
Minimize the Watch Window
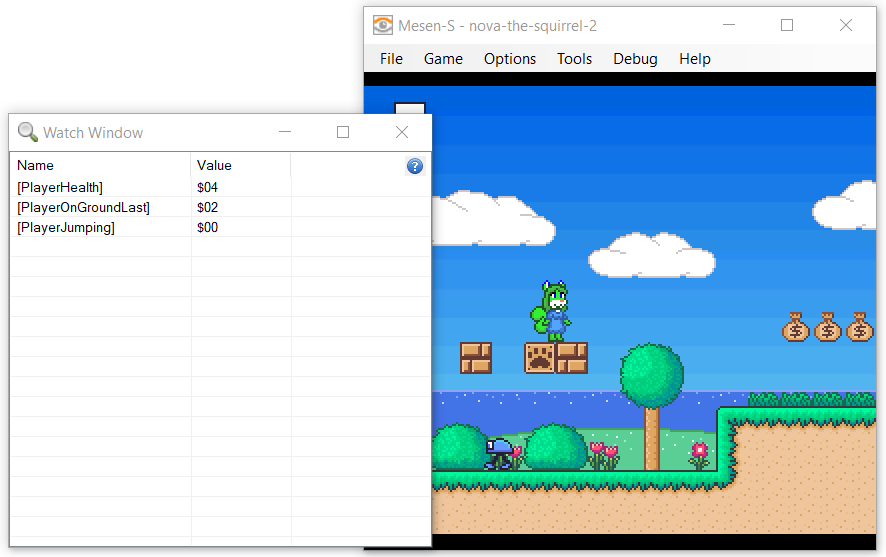click(285, 132)
